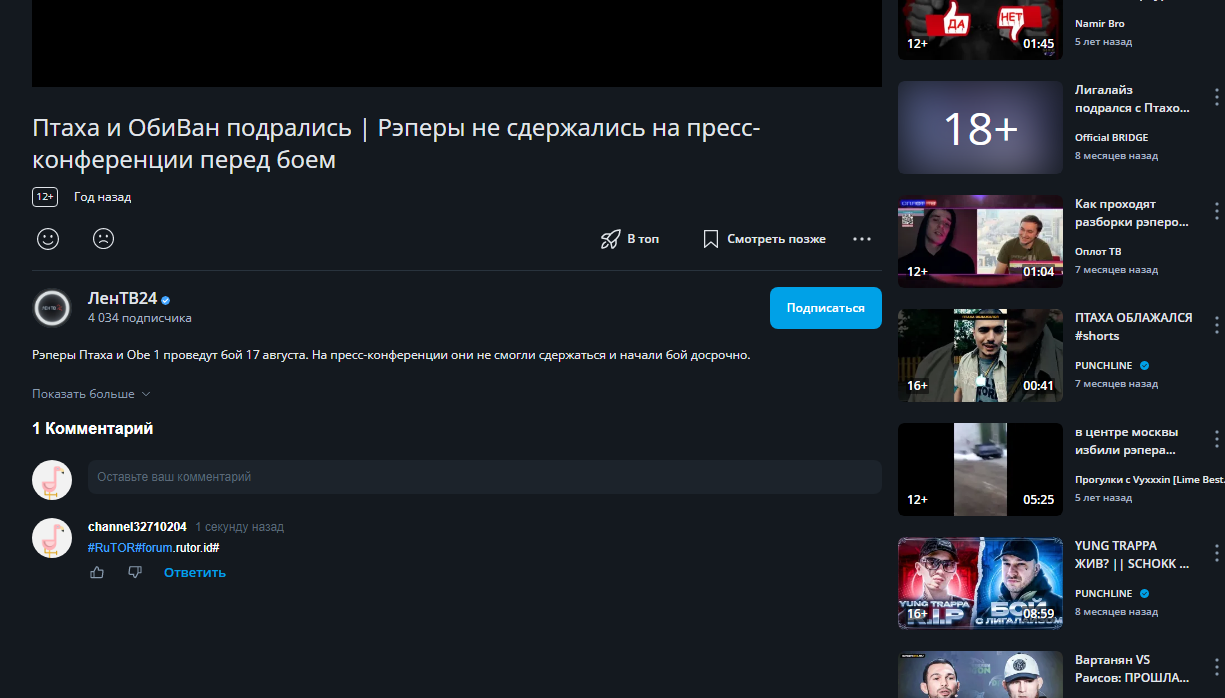Open options menu for 'Вартанян VS Раисов' video
Screen dimensions: 1225x698
1217,667
